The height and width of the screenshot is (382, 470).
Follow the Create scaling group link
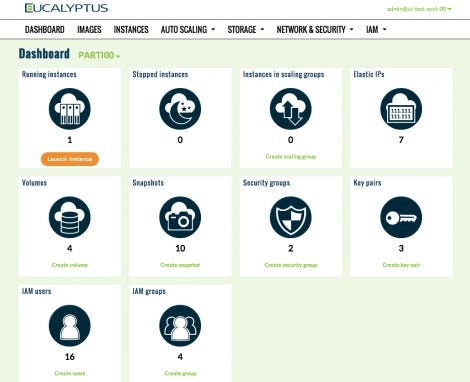[x=291, y=156]
